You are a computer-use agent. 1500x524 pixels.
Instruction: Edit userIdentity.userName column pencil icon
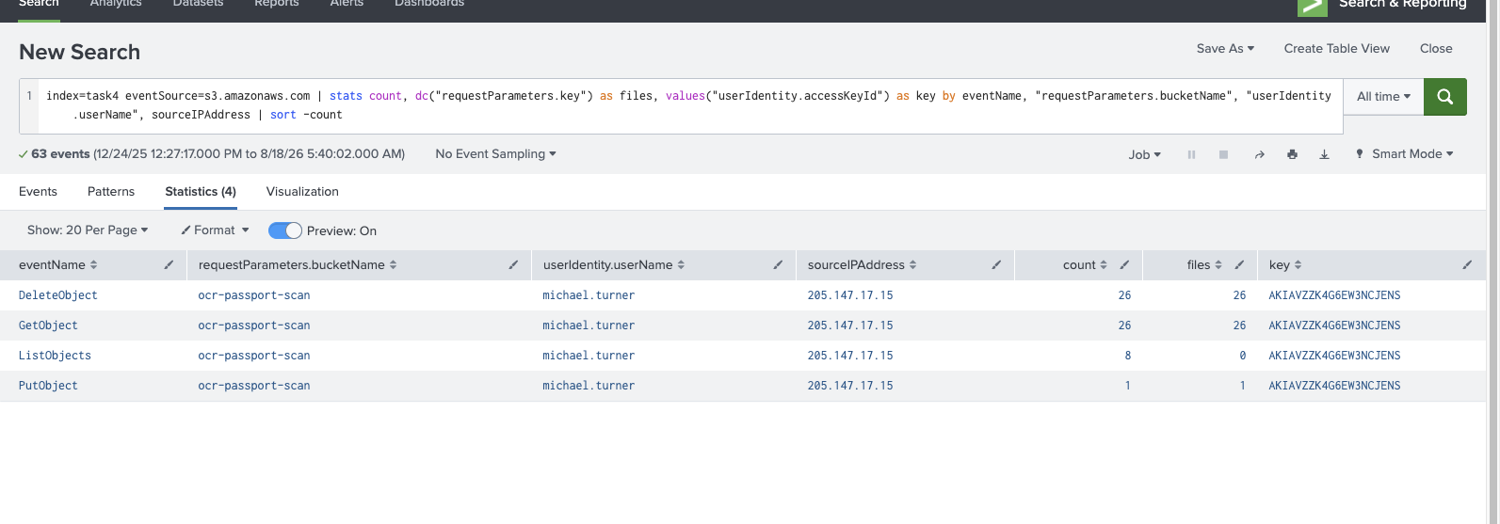(778, 265)
